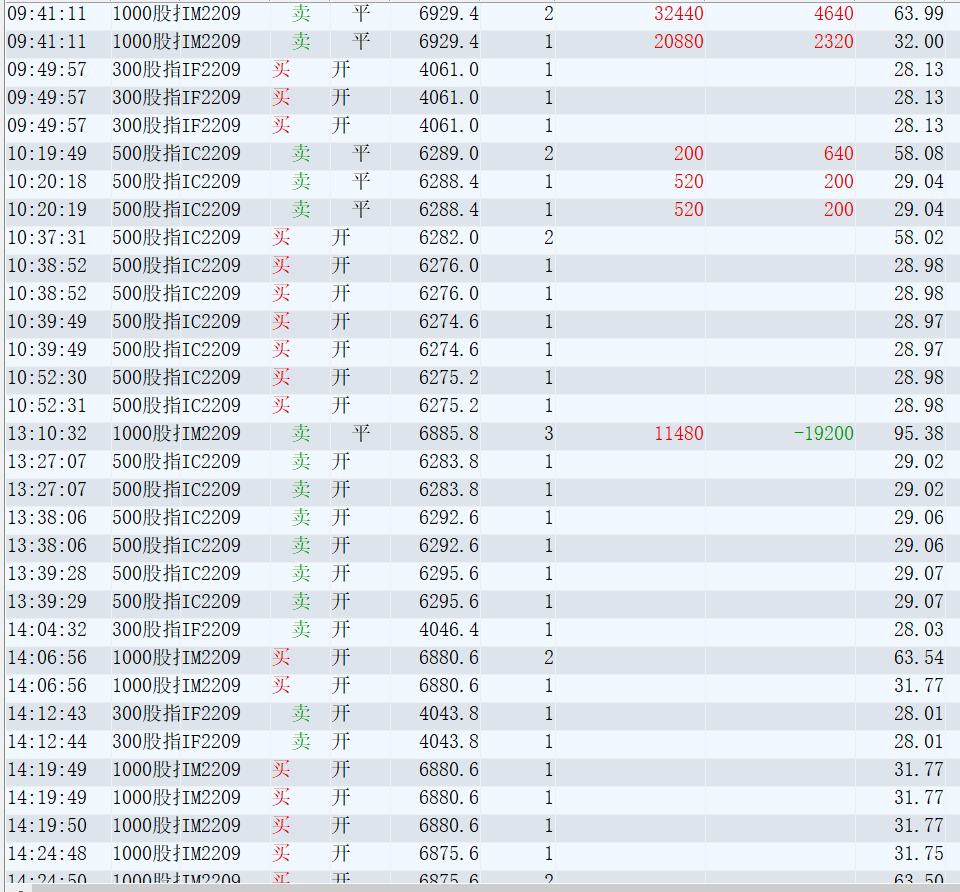Click the 10:37:31 buy-open row
Image resolution: width=960 pixels, height=892 pixels.
[x=480, y=238]
